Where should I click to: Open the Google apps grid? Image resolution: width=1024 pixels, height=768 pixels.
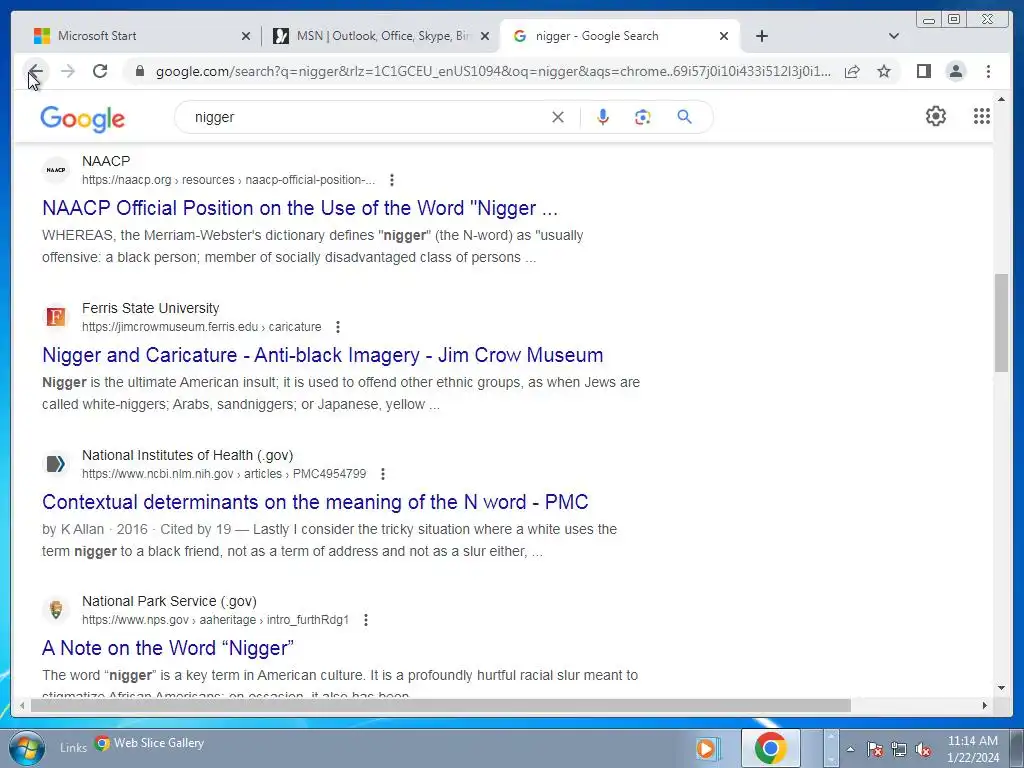click(982, 116)
